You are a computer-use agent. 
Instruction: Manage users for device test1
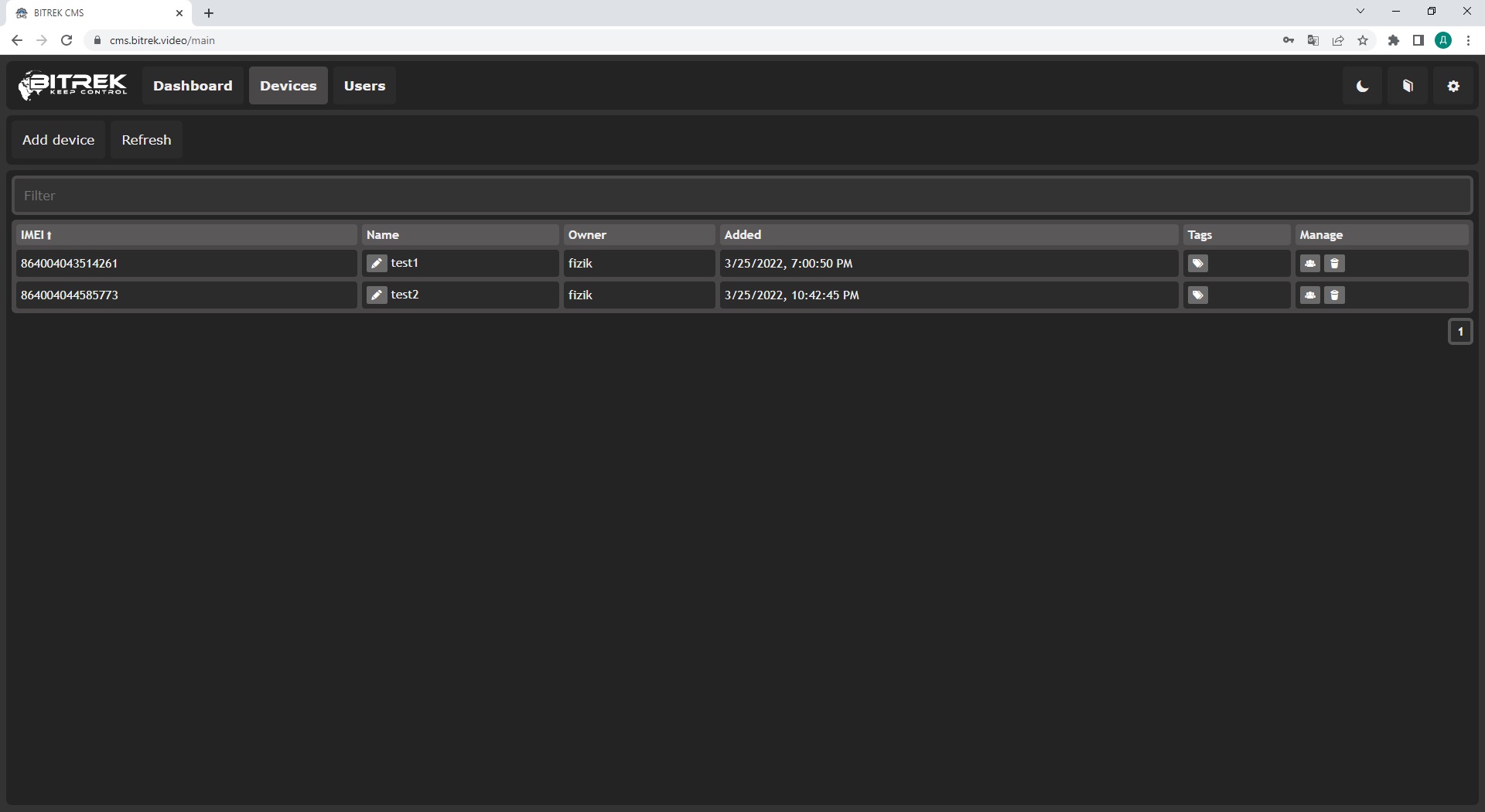(1309, 264)
